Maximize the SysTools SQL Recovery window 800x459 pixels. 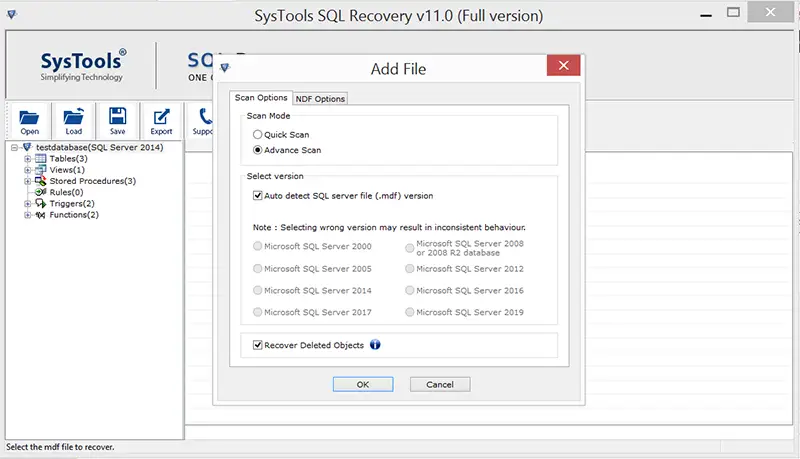click(x=733, y=13)
